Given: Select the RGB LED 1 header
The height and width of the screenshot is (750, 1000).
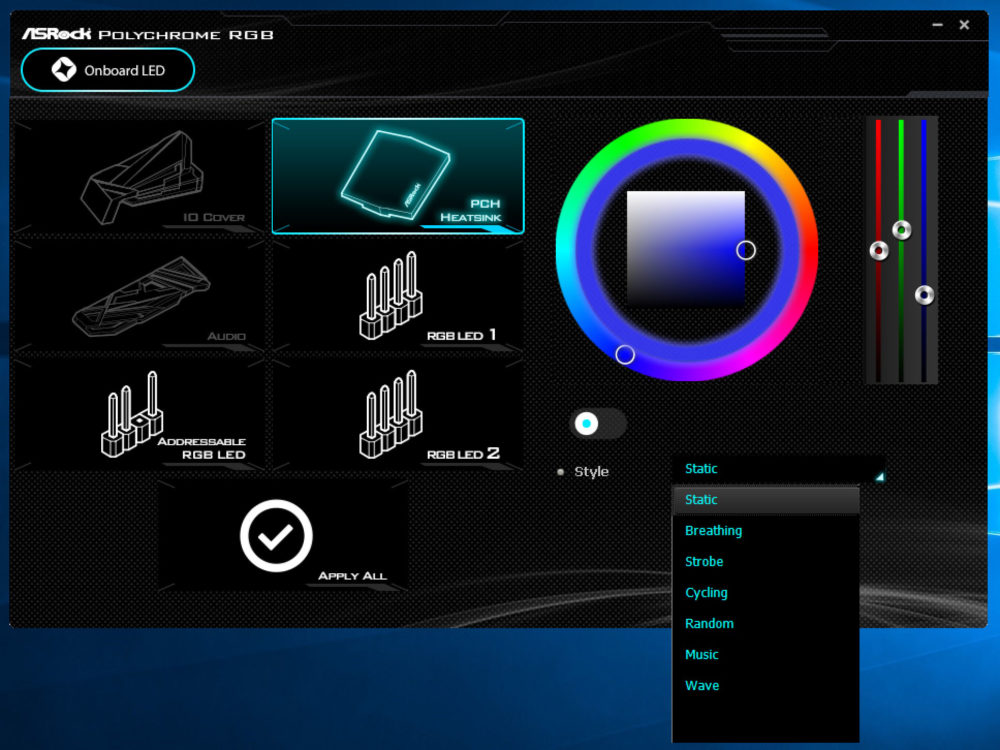Looking at the screenshot, I should [x=398, y=295].
